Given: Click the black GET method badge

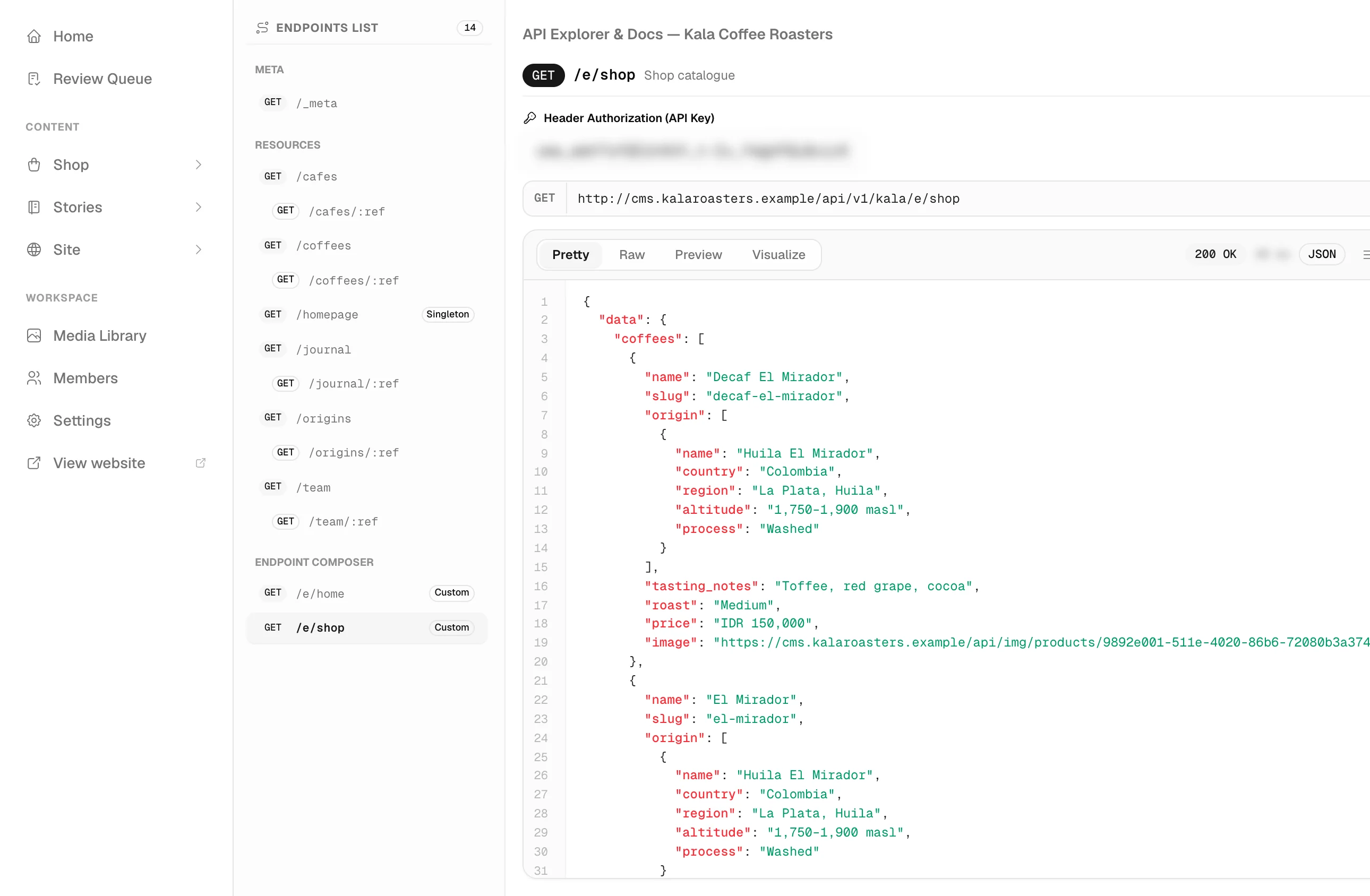Looking at the screenshot, I should coord(543,75).
